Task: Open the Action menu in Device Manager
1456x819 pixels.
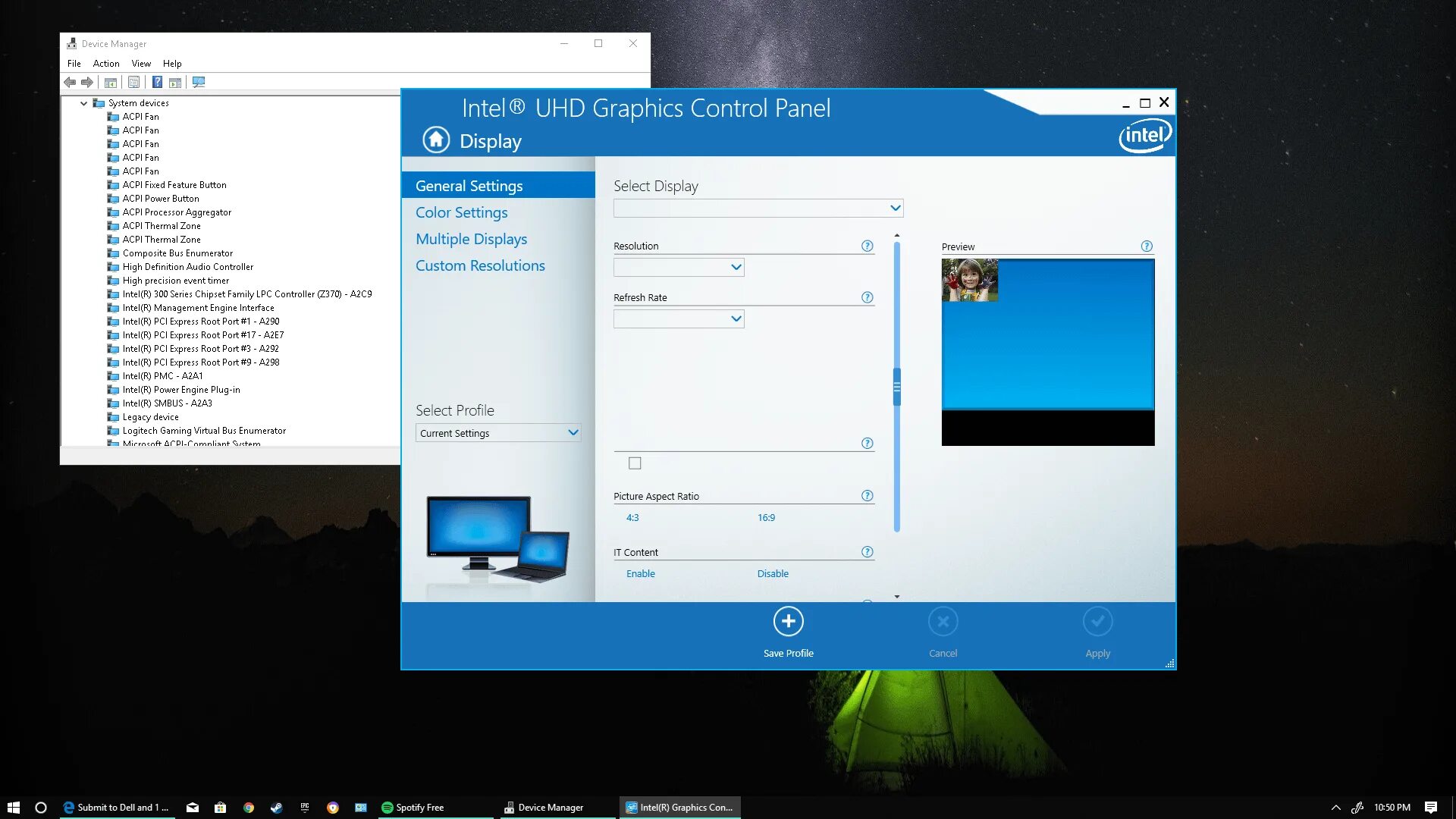Action: (x=106, y=64)
